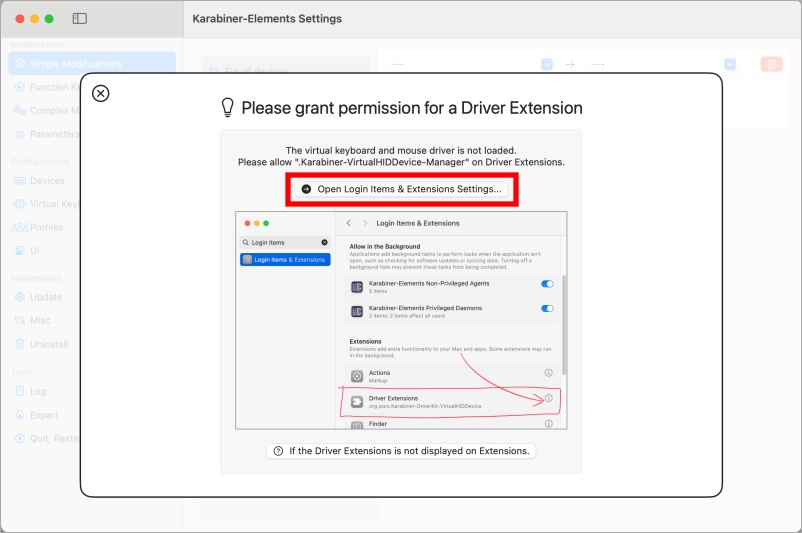The height and width of the screenshot is (533, 802).
Task: Click the red delete button for the mapping row
Action: coord(771,64)
